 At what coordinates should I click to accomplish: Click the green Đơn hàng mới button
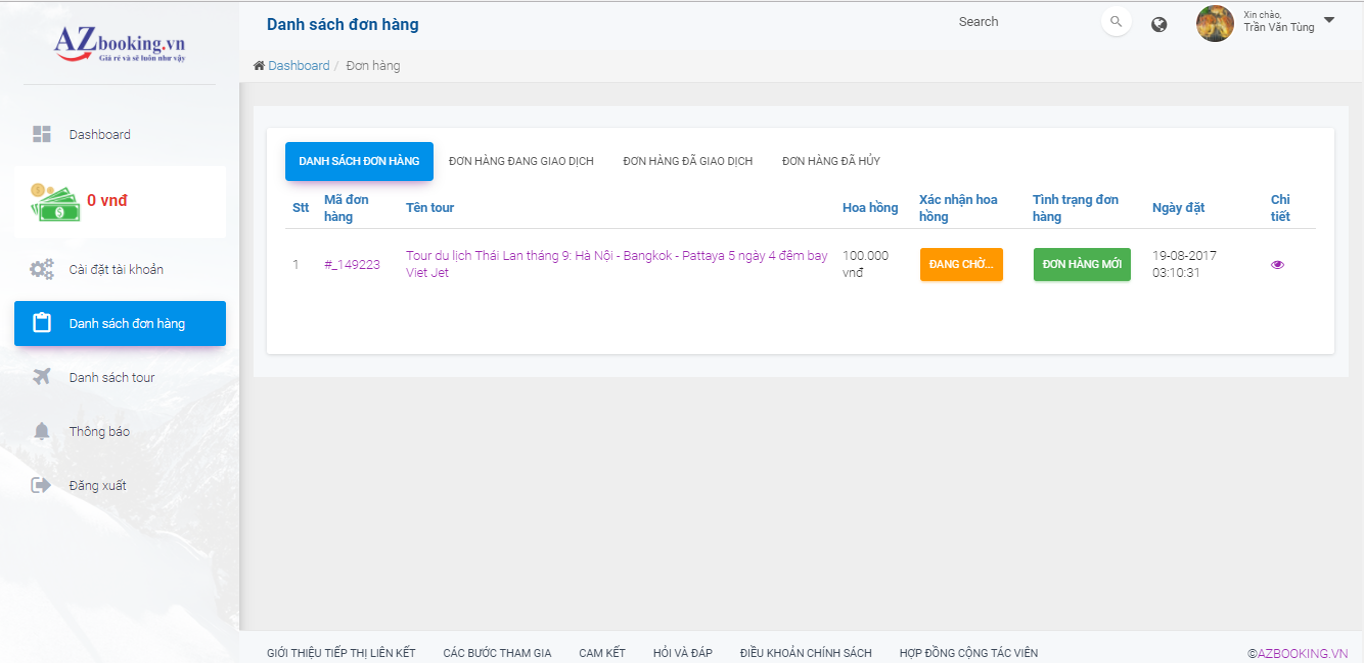tap(1081, 264)
